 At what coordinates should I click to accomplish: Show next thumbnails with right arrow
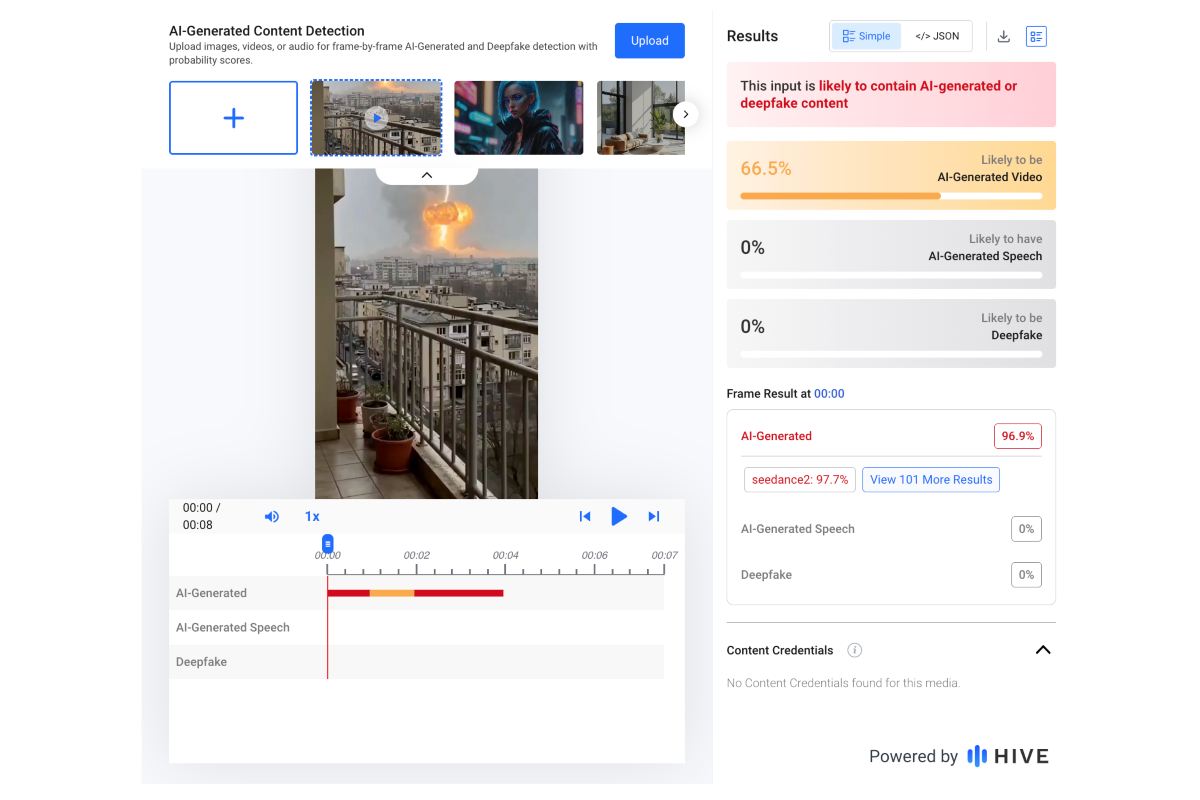point(686,114)
